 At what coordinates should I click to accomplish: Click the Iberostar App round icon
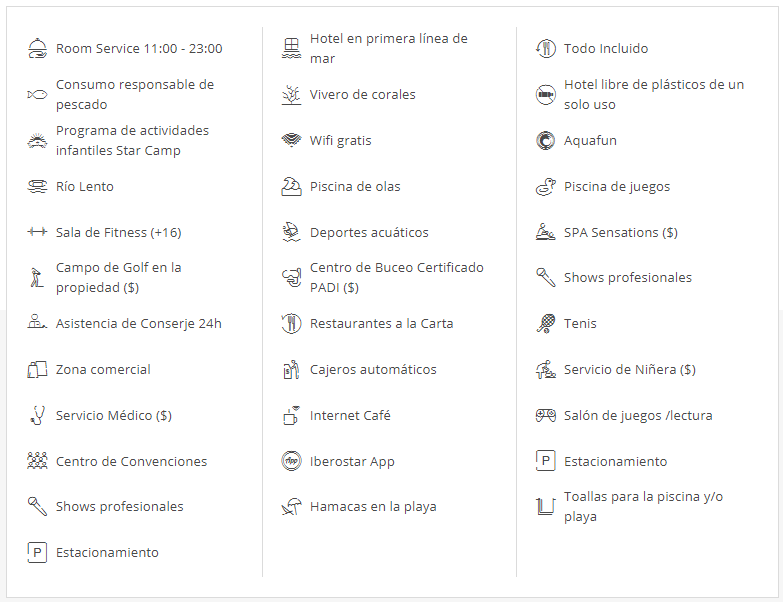(291, 462)
